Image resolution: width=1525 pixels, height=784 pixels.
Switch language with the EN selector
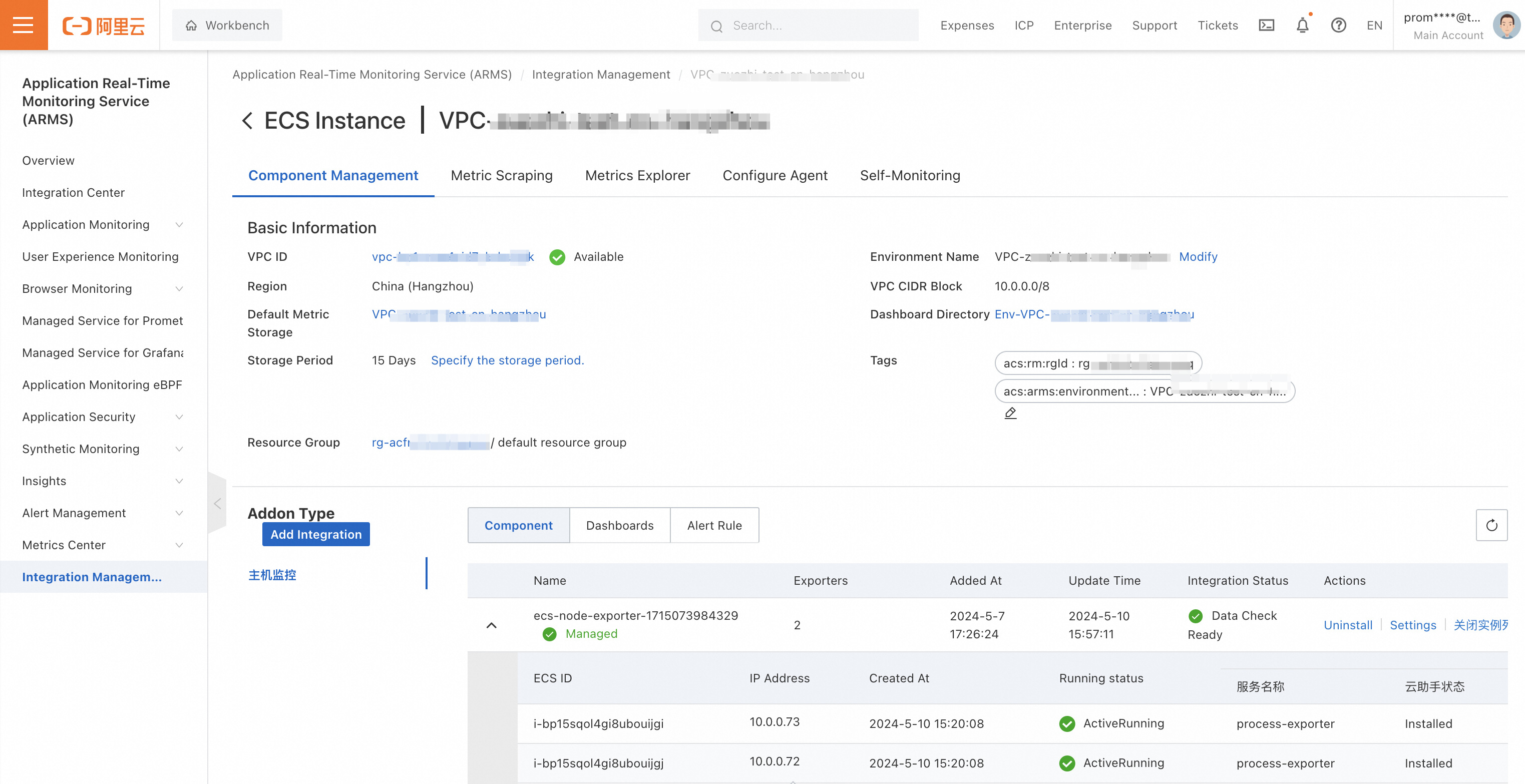pos(1374,26)
